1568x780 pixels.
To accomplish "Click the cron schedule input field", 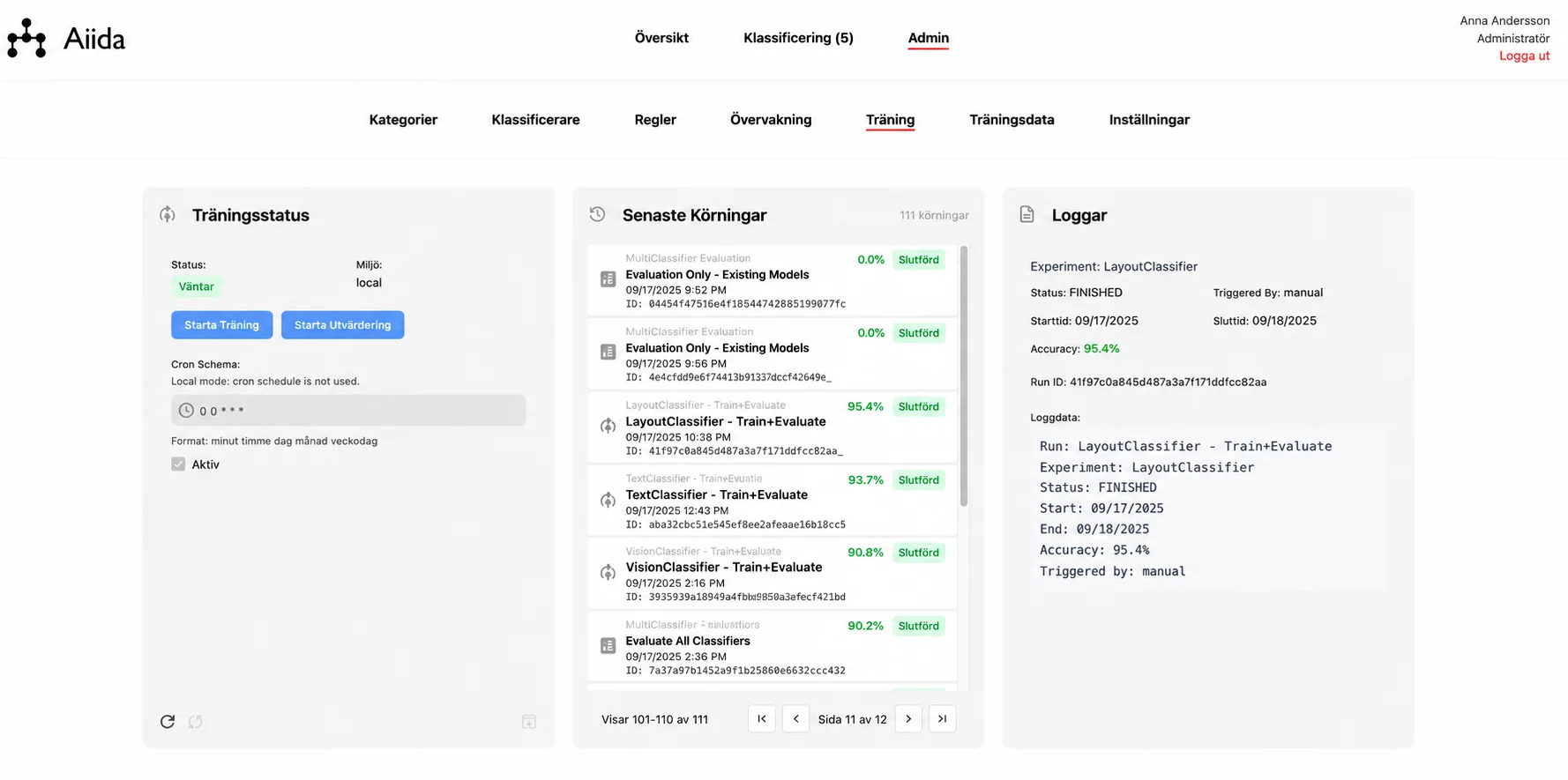I will (x=348, y=411).
